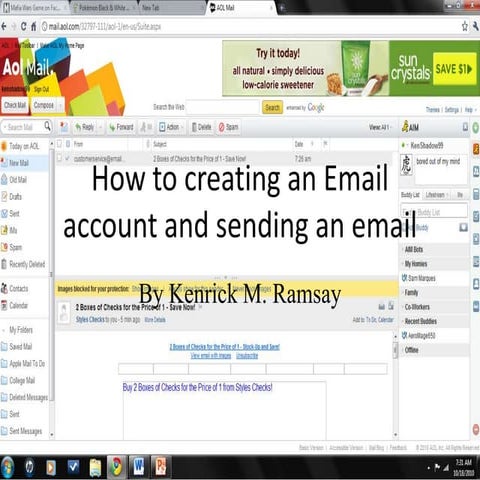The height and width of the screenshot is (480, 480).
Task: Open the Sent folder in sidebar
Action: pos(24,214)
